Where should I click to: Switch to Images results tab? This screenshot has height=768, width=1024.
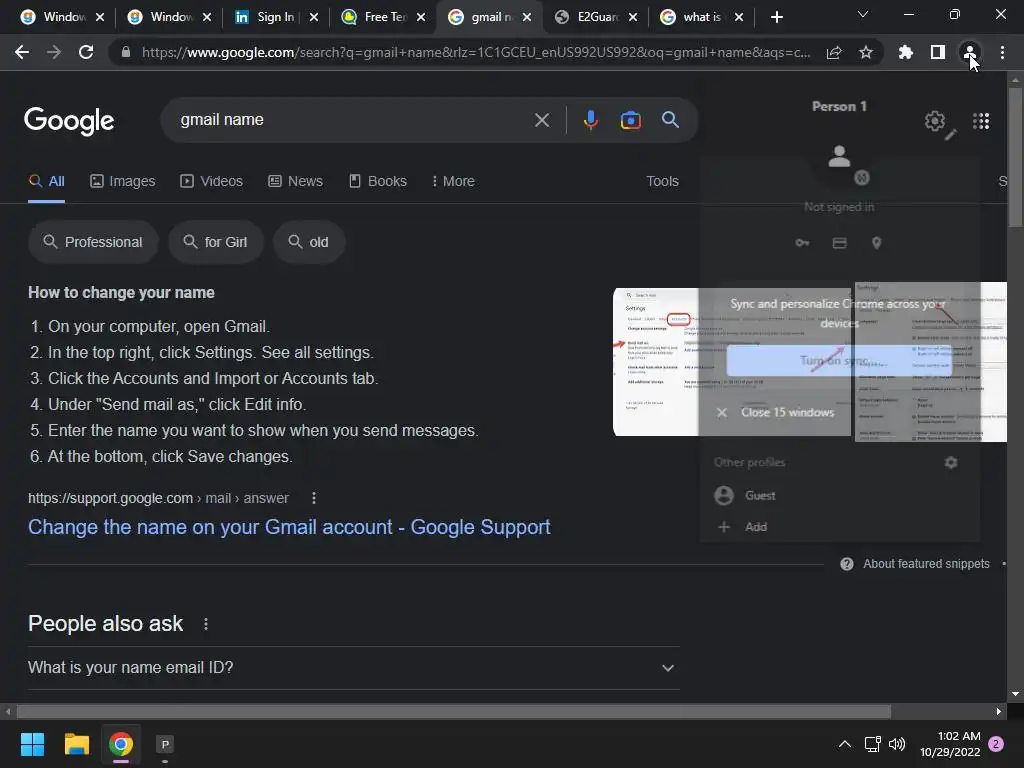pyautogui.click(x=123, y=181)
